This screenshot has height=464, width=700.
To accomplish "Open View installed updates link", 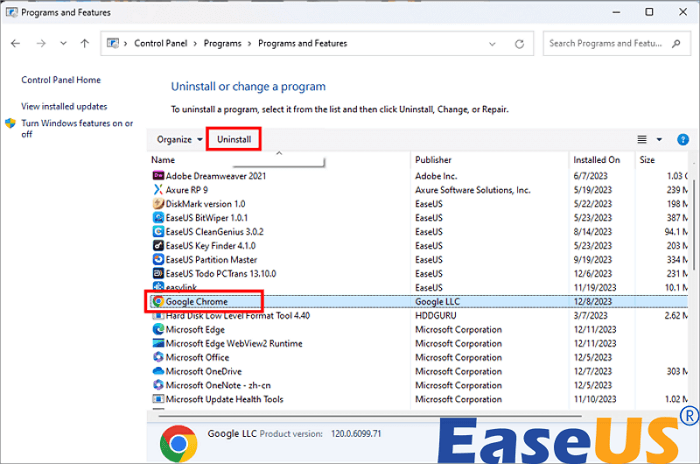I will [64, 106].
